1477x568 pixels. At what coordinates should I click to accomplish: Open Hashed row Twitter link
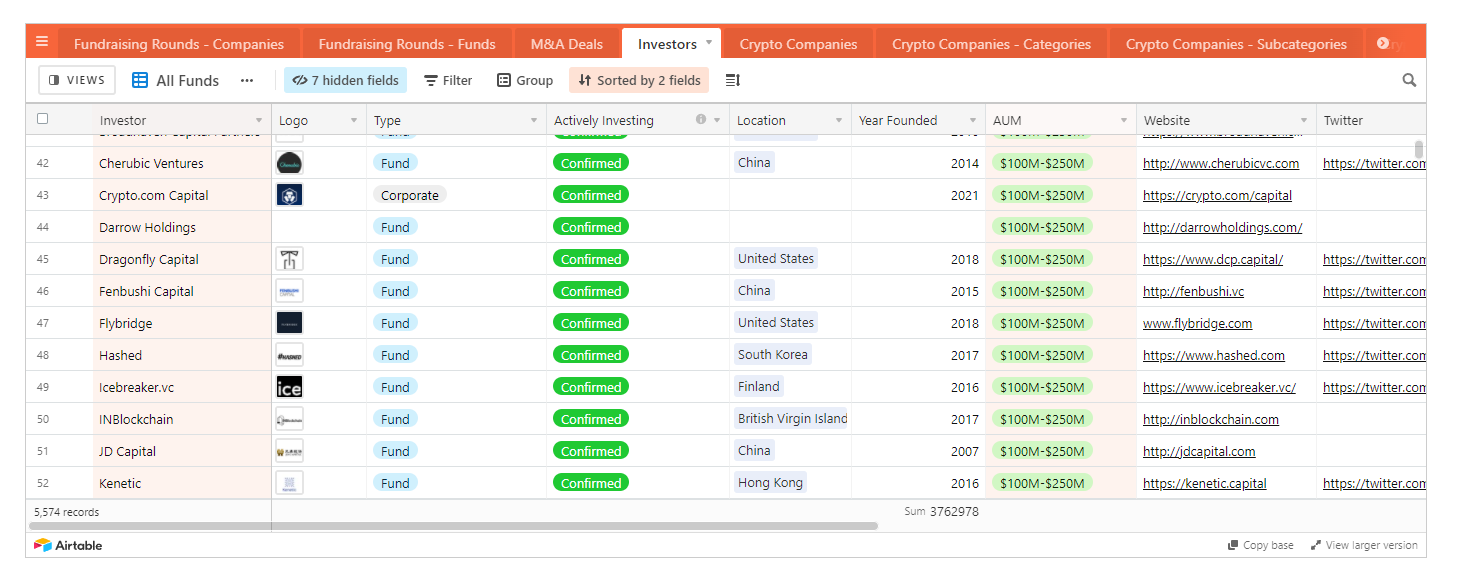(1374, 355)
